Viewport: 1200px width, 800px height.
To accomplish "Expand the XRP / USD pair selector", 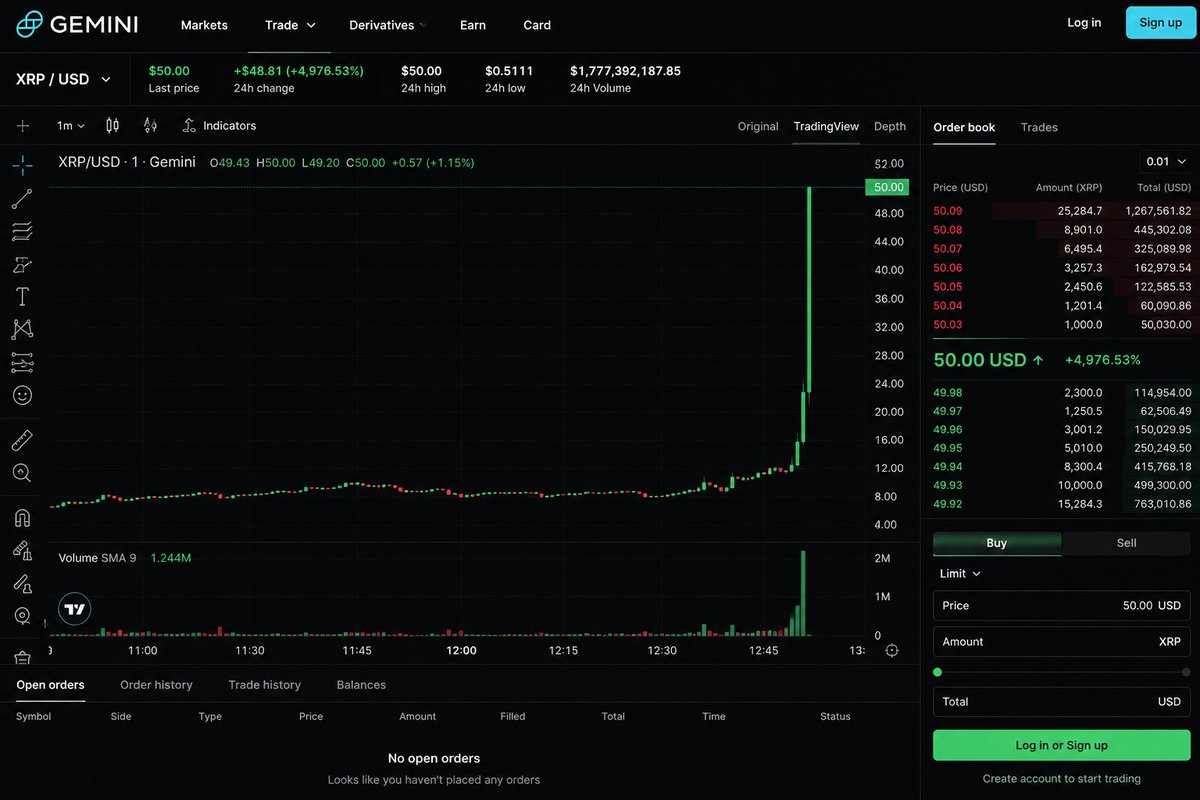I will click(x=64, y=79).
